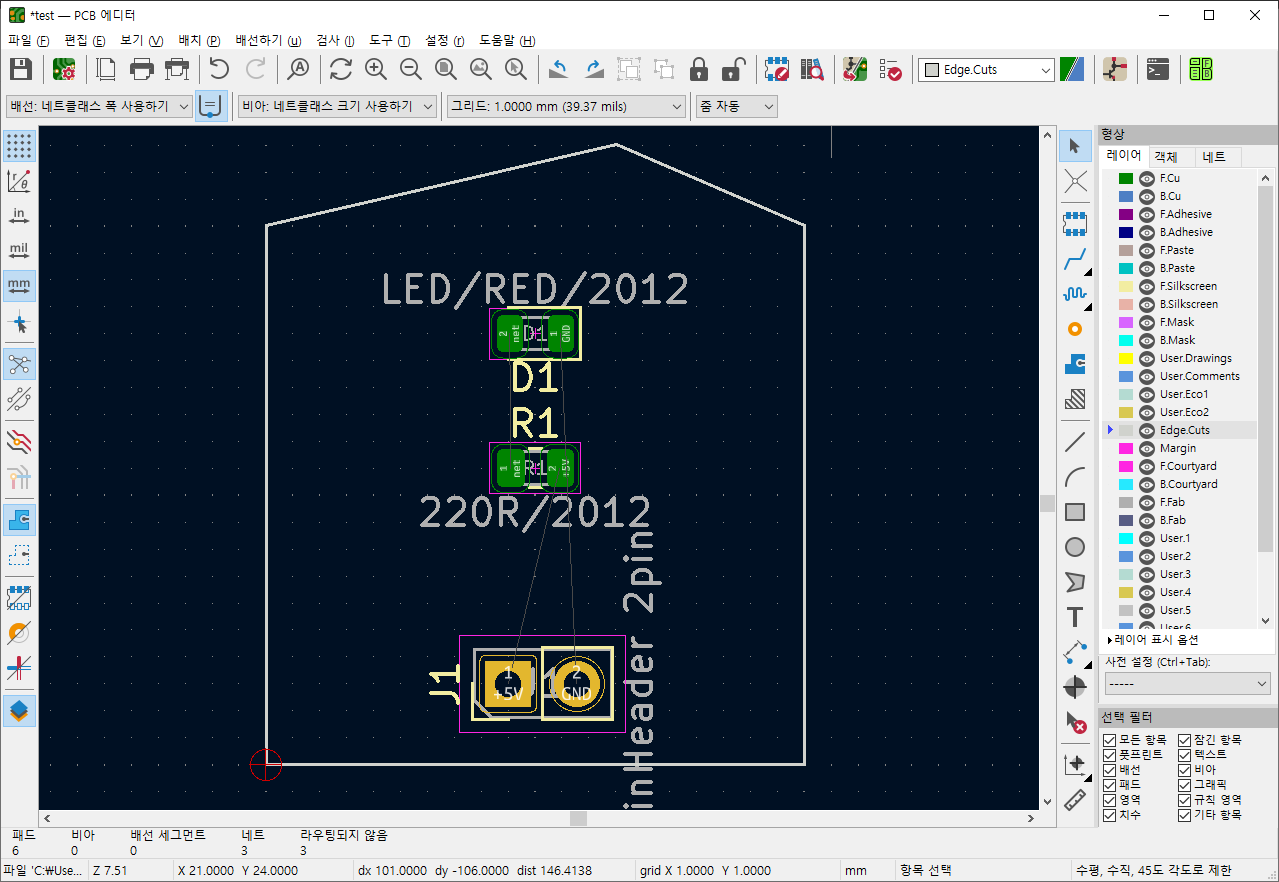Choose the Draw Rectangle tool
The height and width of the screenshot is (882, 1279).
(1075, 512)
